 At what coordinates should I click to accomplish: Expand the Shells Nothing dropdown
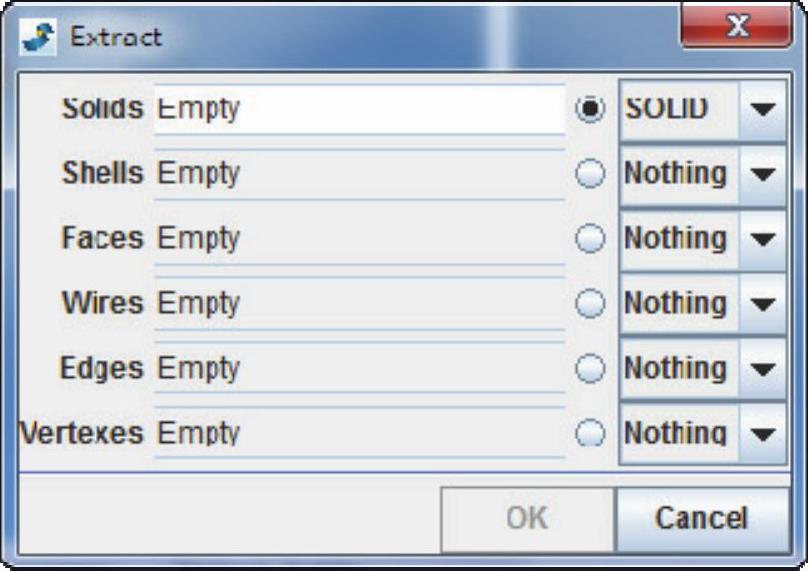click(763, 174)
